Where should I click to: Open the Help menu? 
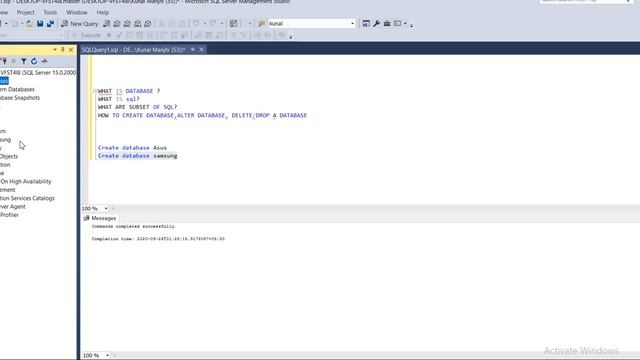point(102,13)
